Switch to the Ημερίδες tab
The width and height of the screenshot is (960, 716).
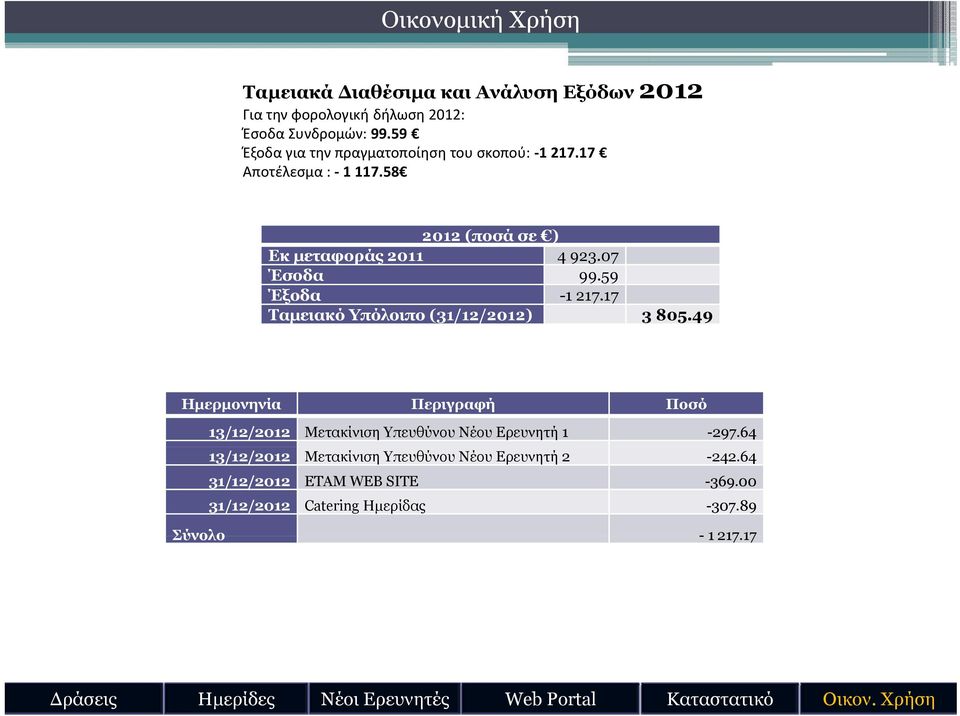pos(236,699)
